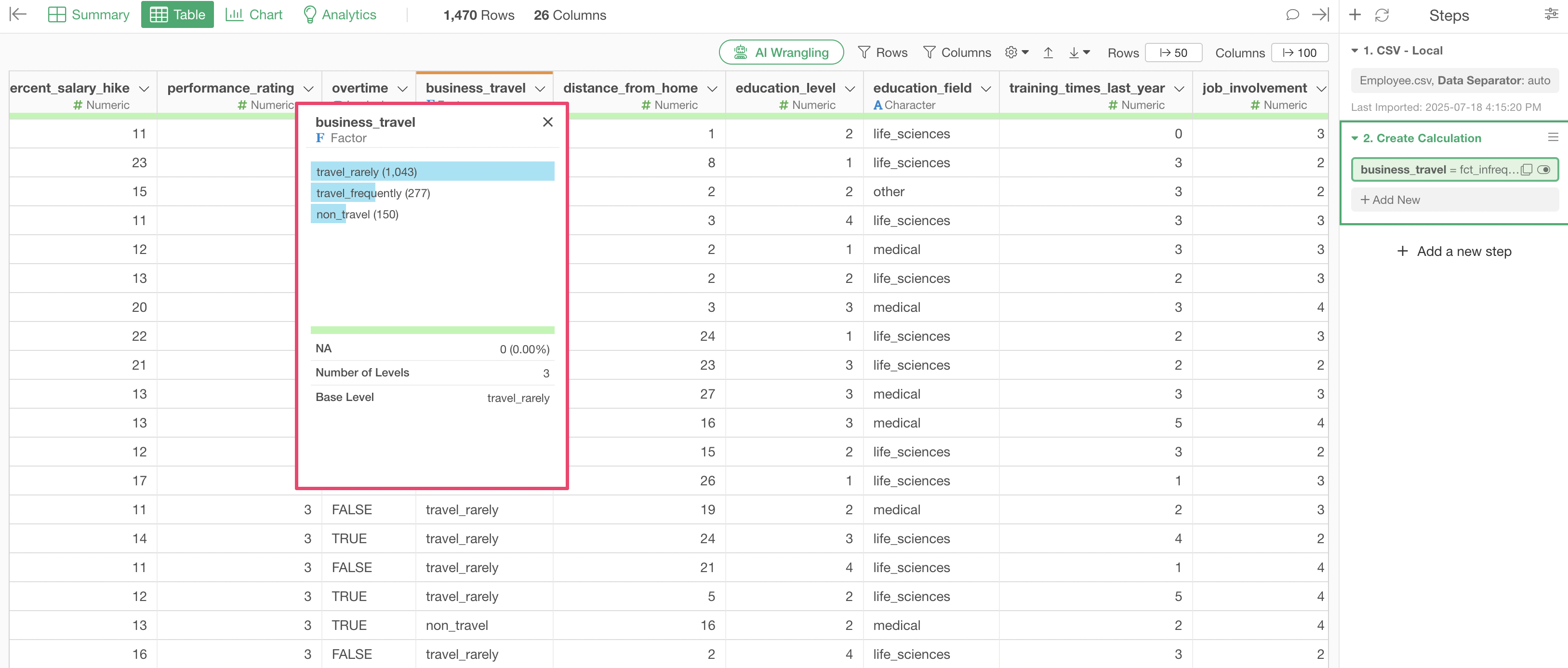The width and height of the screenshot is (1568, 668).
Task: Switch to the Analytics tab
Action: (339, 14)
